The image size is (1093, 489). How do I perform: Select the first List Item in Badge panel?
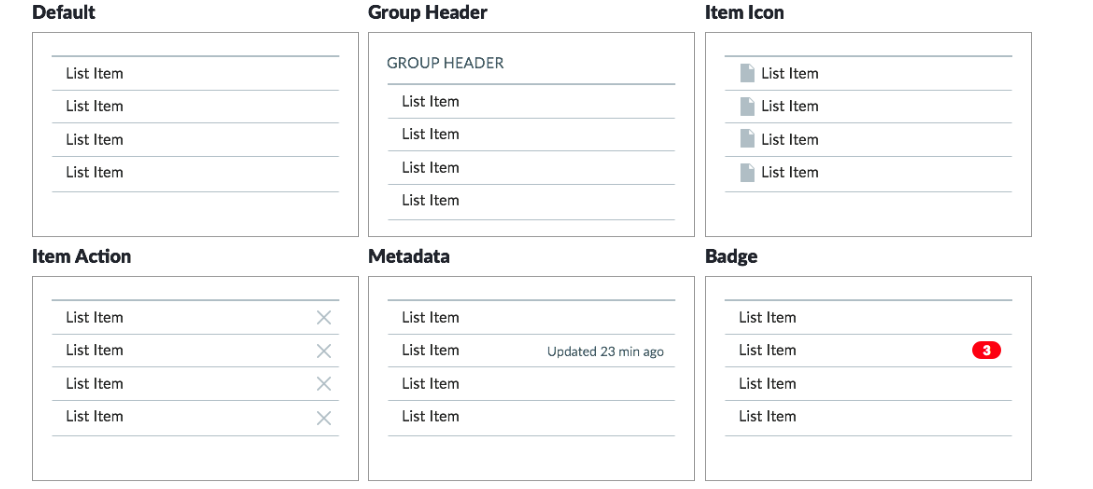869,318
